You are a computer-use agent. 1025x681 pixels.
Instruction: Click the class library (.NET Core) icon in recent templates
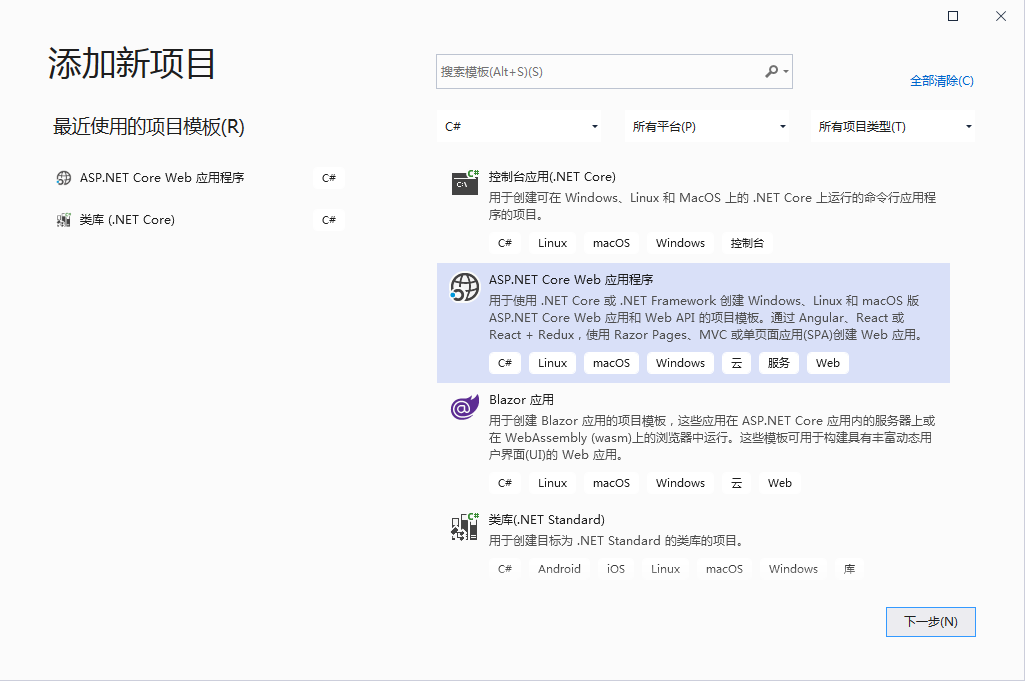[63, 220]
